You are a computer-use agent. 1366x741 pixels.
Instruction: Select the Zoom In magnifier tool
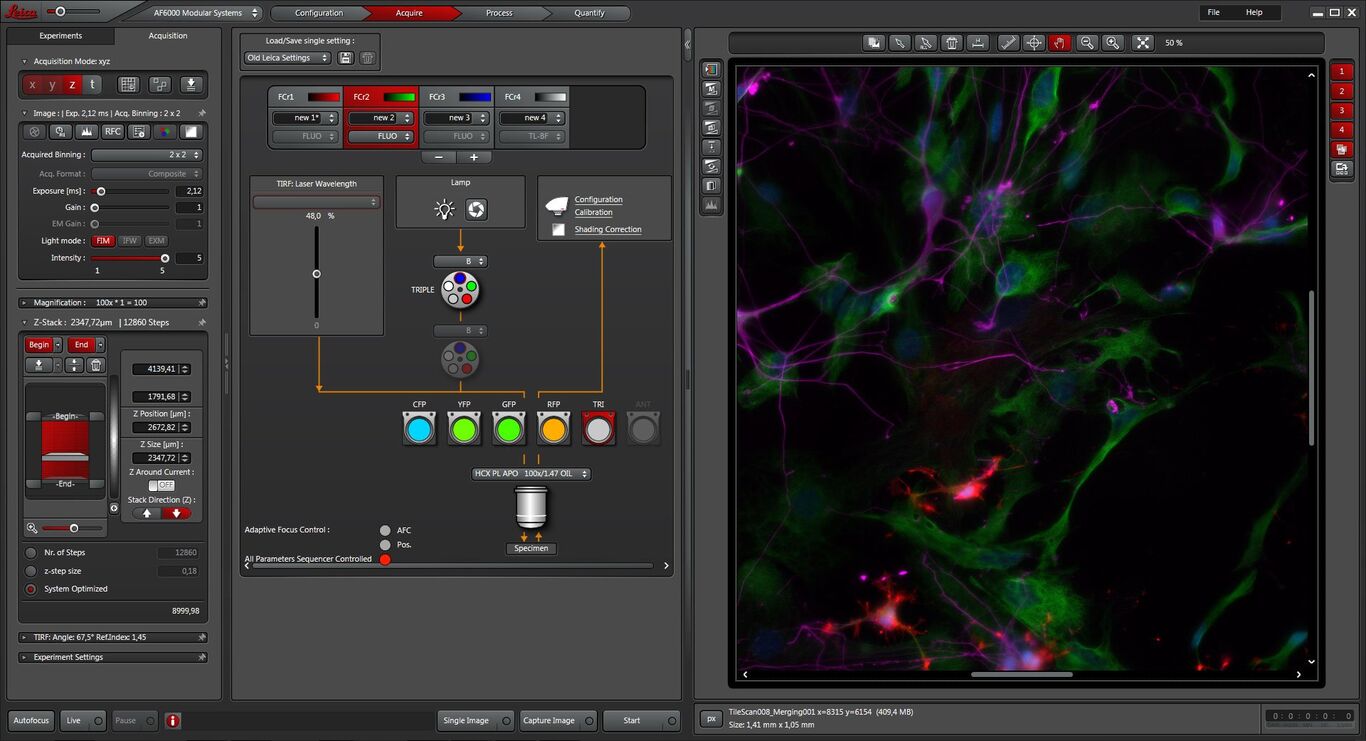coord(1113,43)
